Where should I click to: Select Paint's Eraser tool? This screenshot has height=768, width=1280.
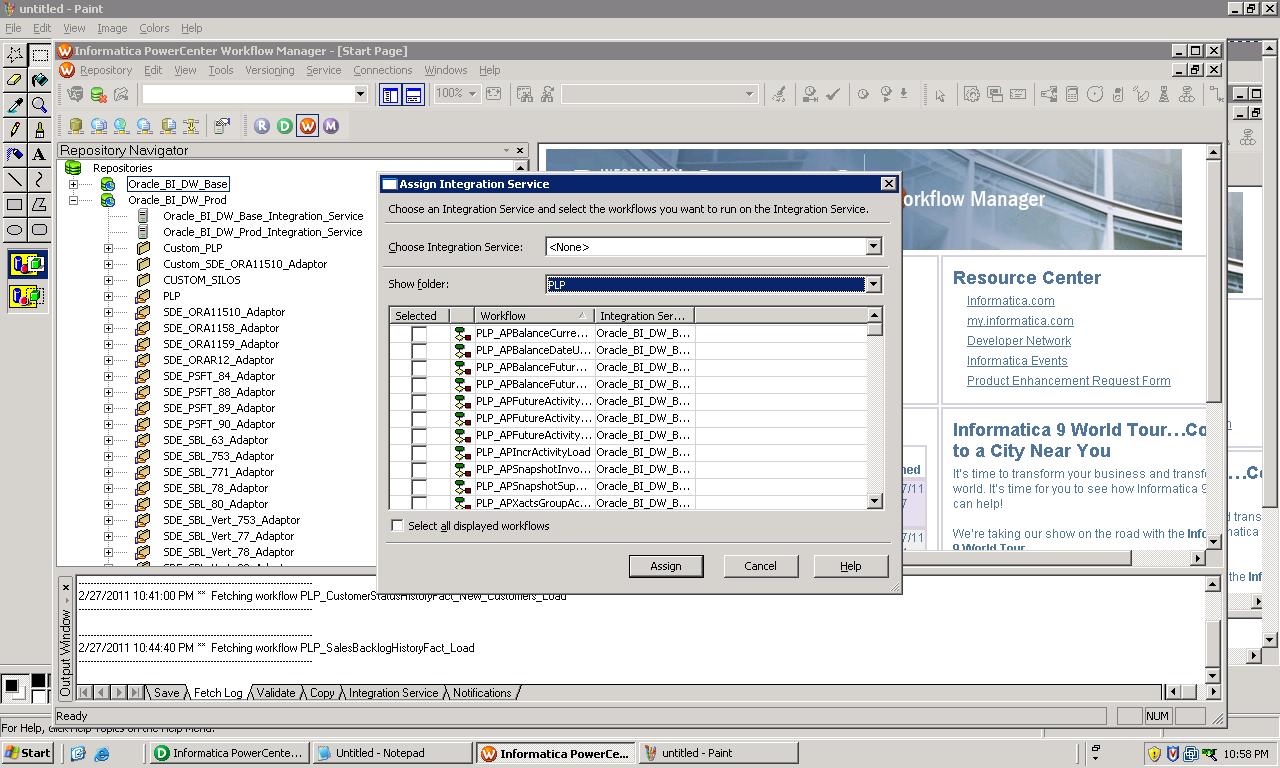[x=15, y=80]
